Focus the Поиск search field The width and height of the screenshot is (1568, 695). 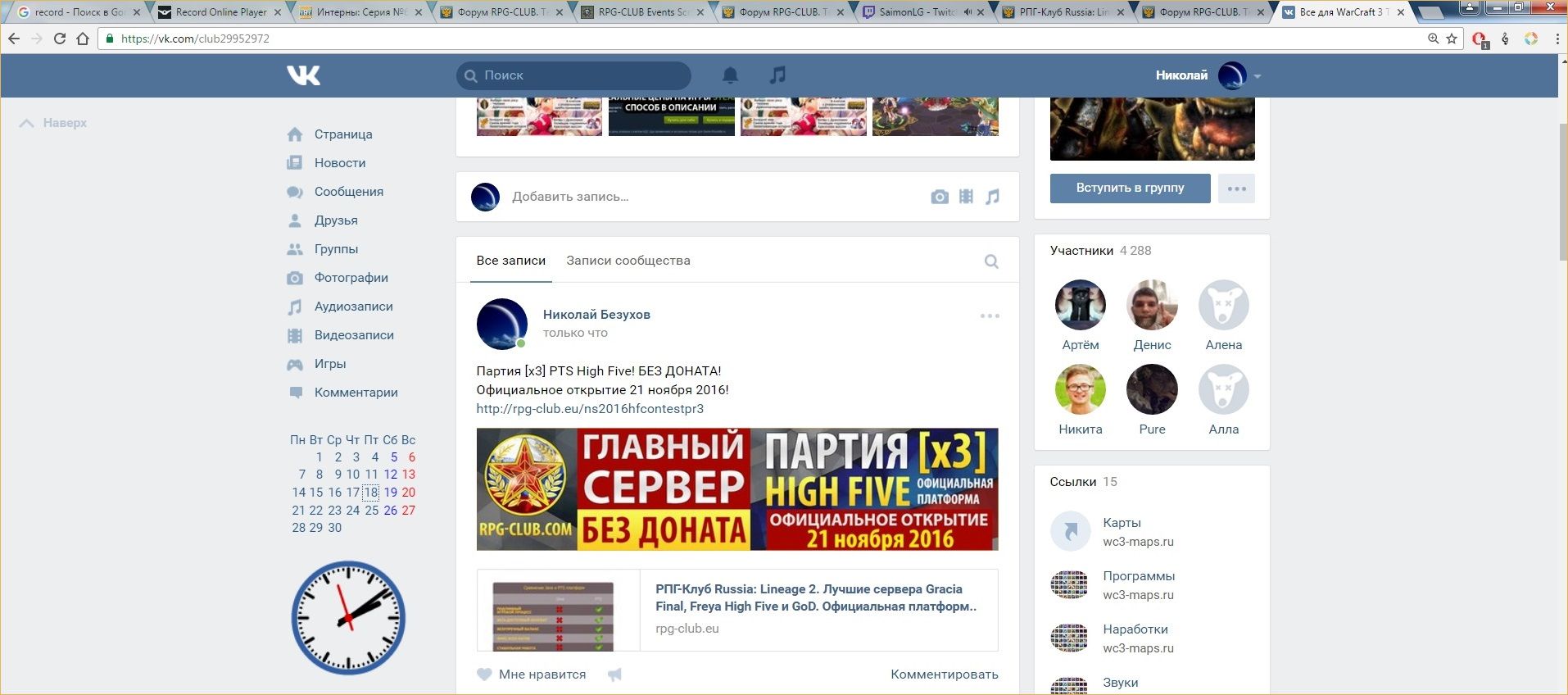coord(573,75)
